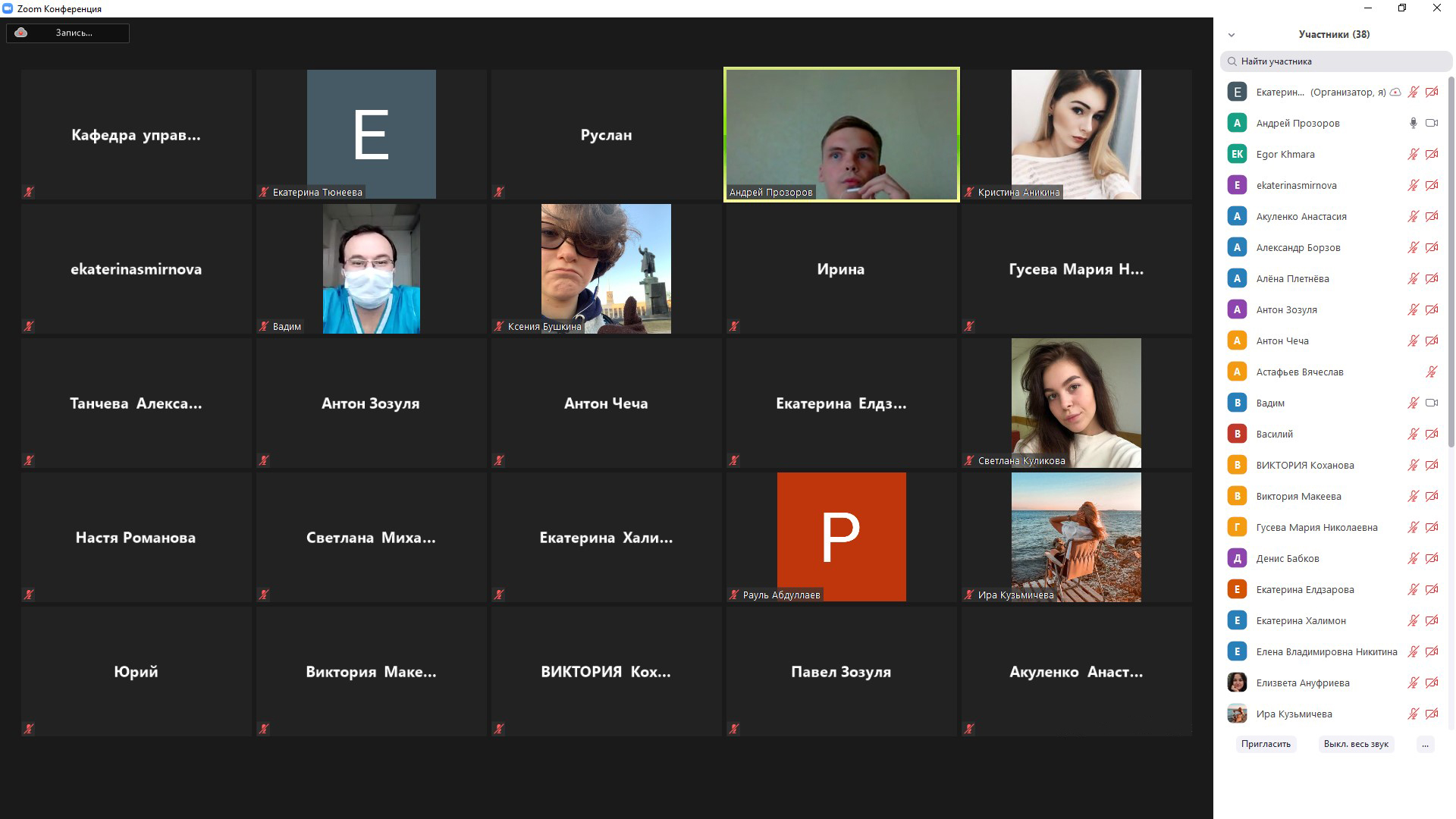Focus the 'Найти участника' search field
The image size is (1456, 819).
point(1335,61)
